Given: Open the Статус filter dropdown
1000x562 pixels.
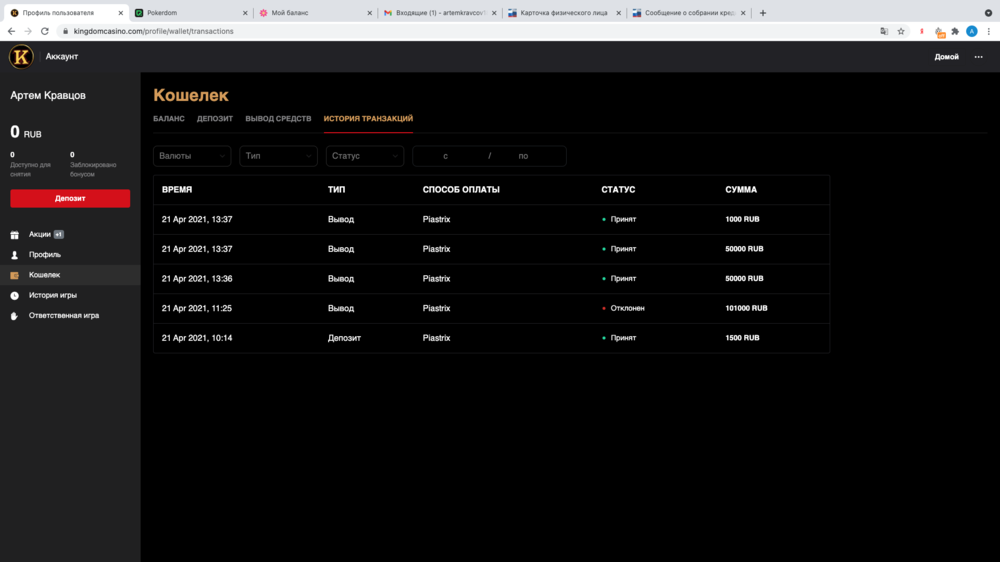Looking at the screenshot, I should pos(364,156).
